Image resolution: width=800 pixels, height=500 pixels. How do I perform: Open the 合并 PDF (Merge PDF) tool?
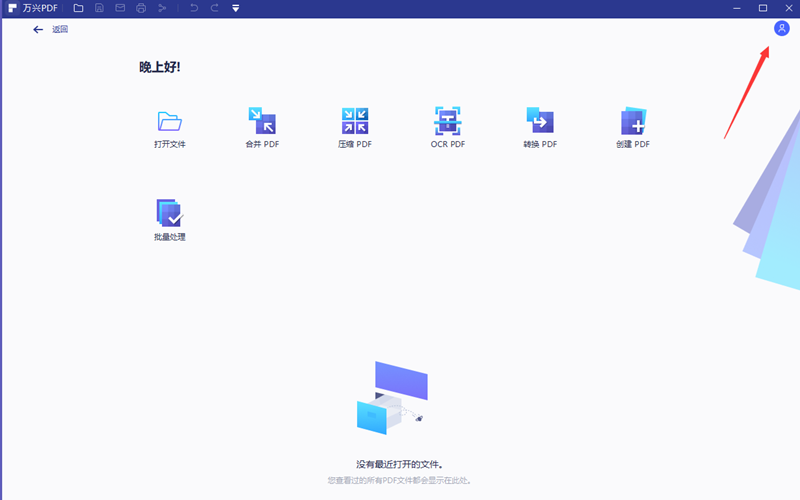coord(262,122)
